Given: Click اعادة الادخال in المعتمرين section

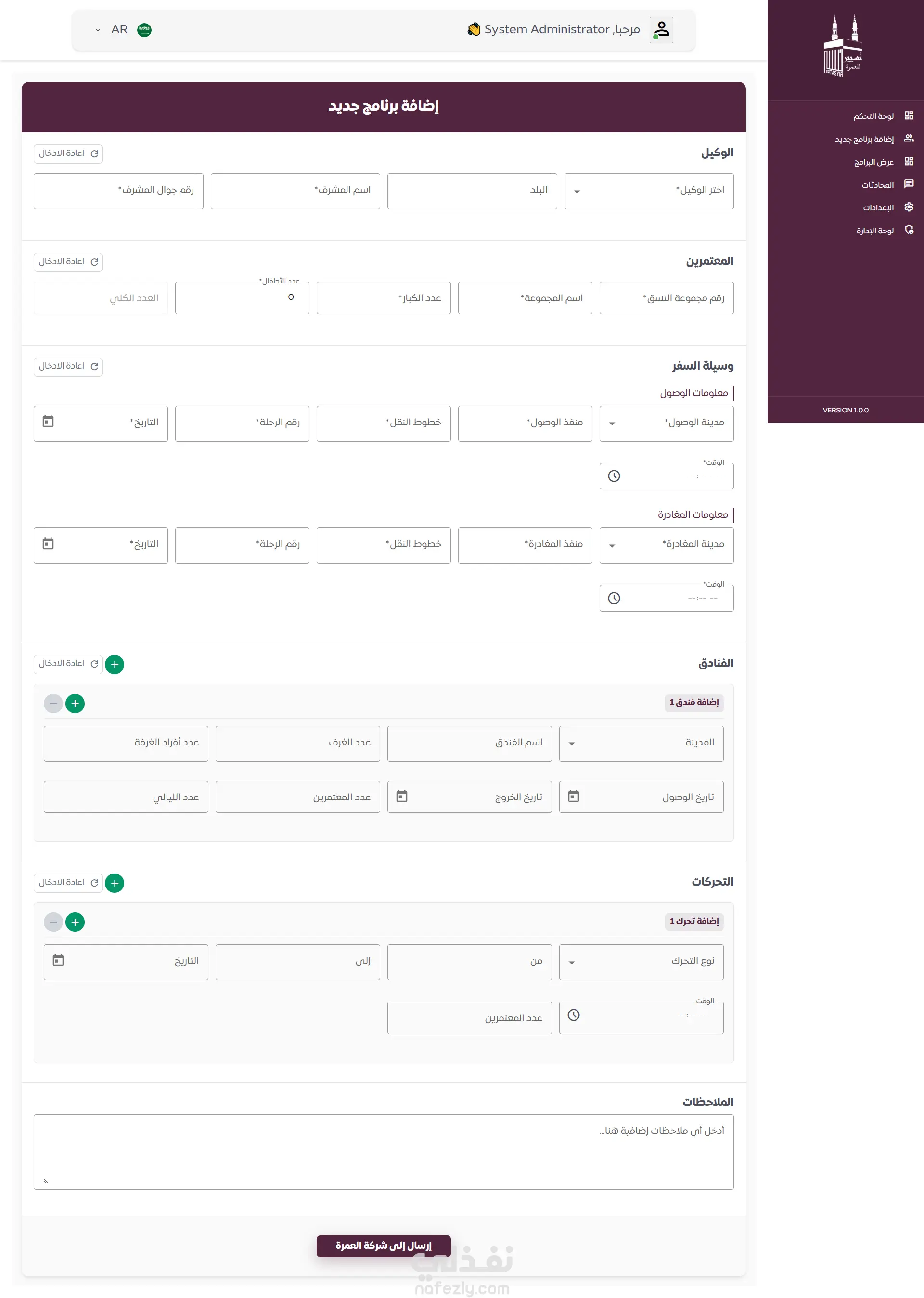Looking at the screenshot, I should pos(68,262).
